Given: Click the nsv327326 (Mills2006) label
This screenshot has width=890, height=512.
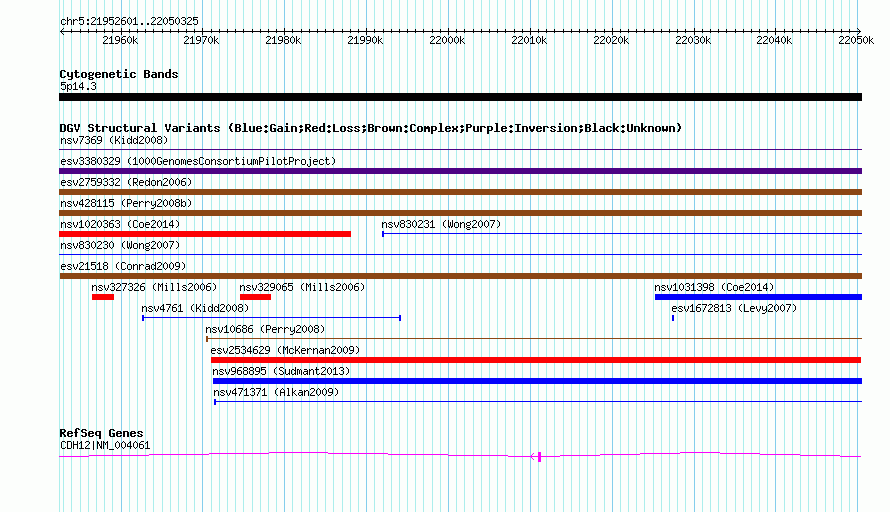Looking at the screenshot, I should click(154, 287).
